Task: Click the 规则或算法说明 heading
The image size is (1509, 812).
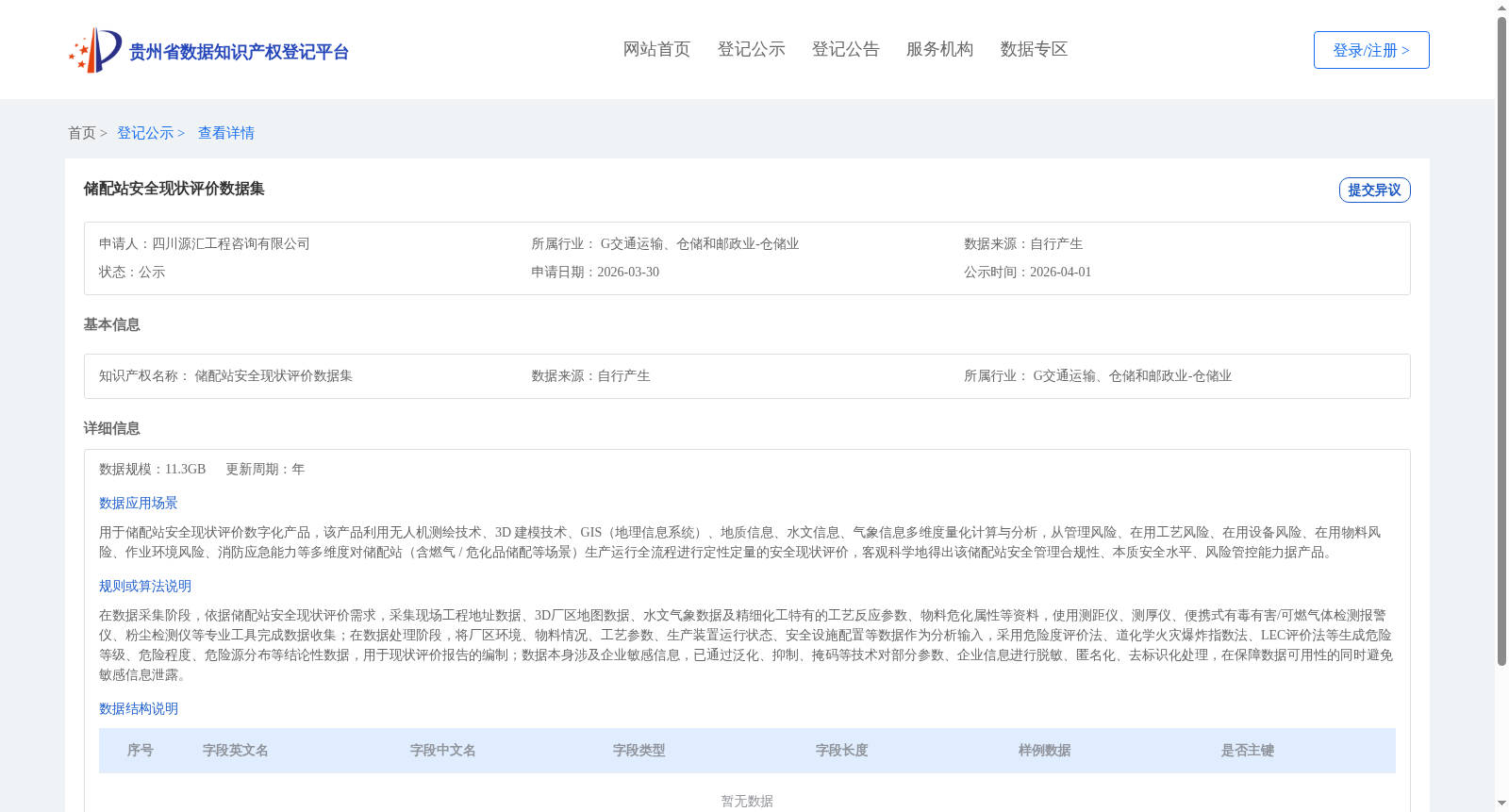Action: (145, 586)
